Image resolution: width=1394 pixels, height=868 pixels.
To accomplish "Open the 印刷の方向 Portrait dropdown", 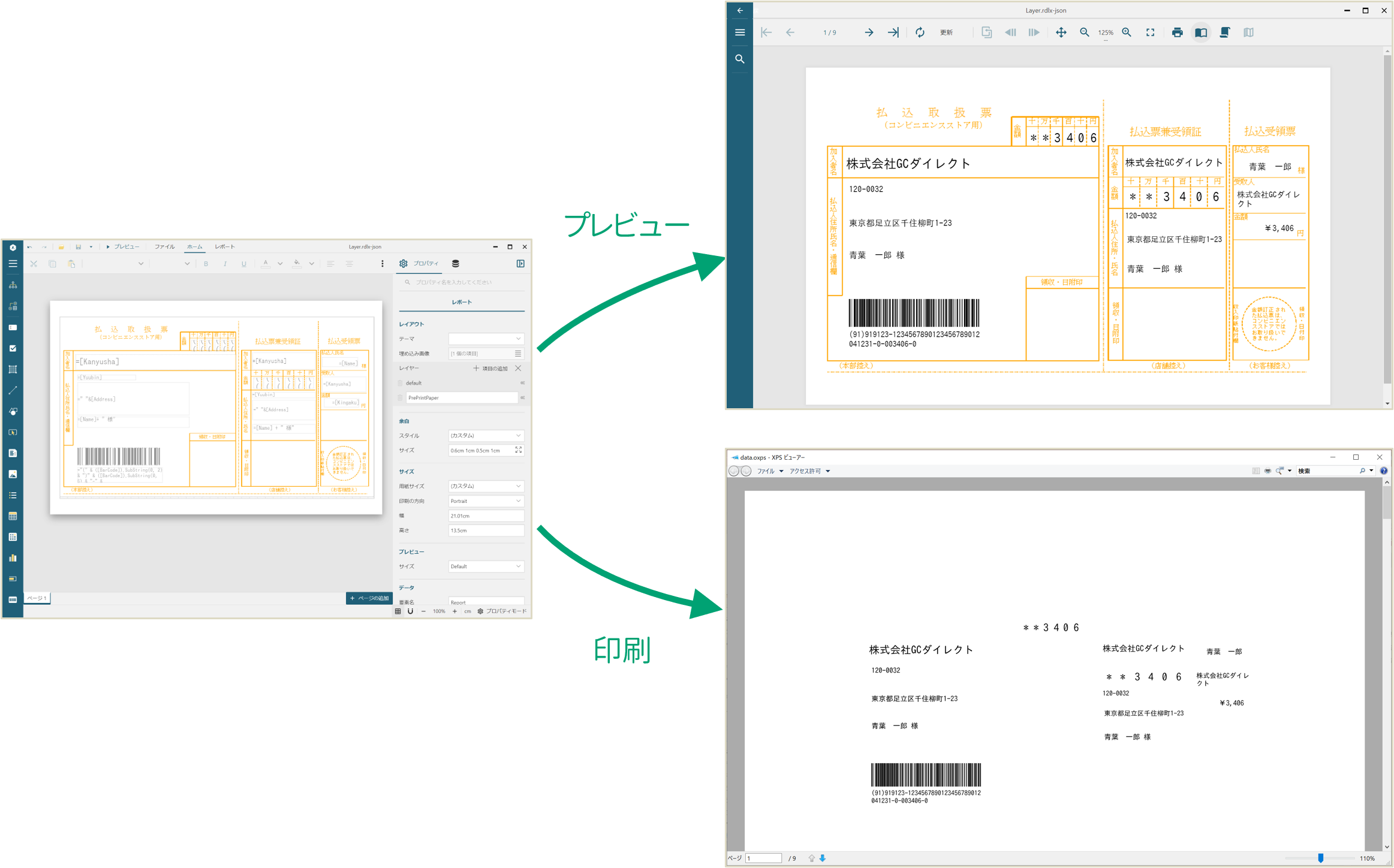I will (x=486, y=501).
